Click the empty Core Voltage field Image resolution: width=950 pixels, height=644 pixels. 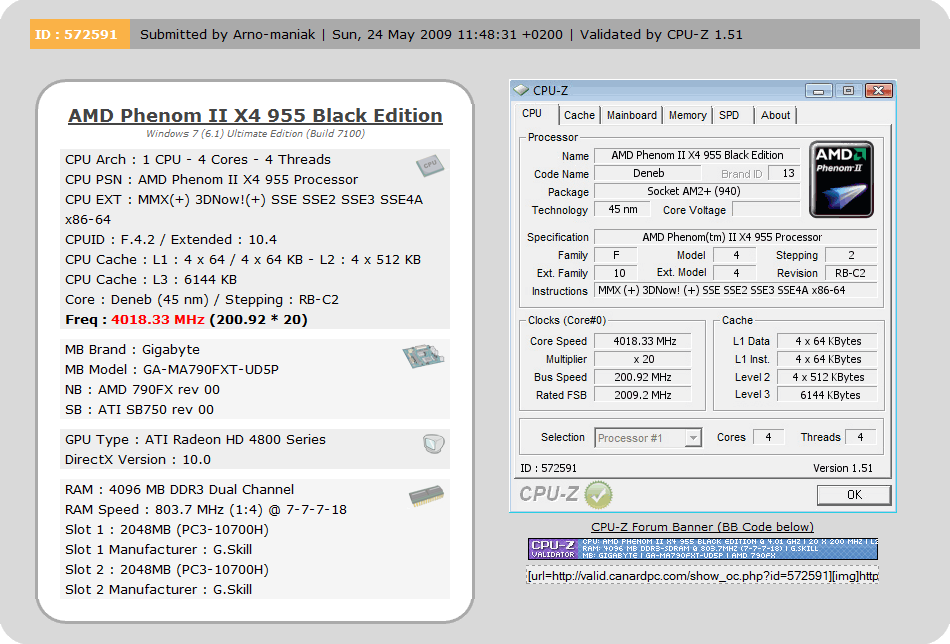tap(766, 210)
